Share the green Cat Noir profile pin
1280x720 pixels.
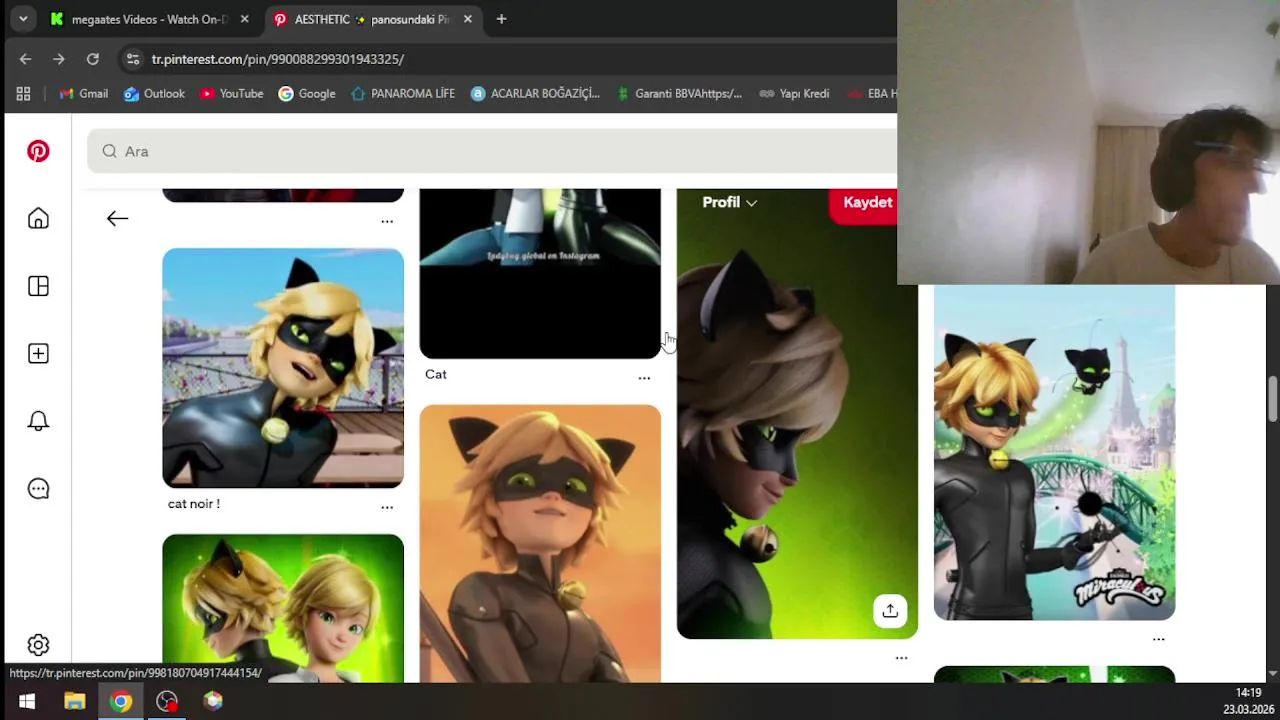click(x=890, y=611)
